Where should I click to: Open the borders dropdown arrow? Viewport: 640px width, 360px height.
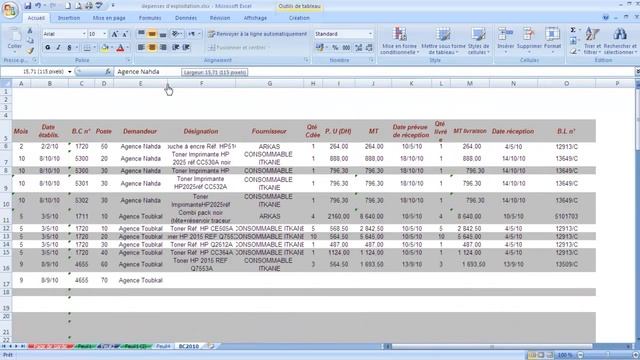[x=94, y=48]
